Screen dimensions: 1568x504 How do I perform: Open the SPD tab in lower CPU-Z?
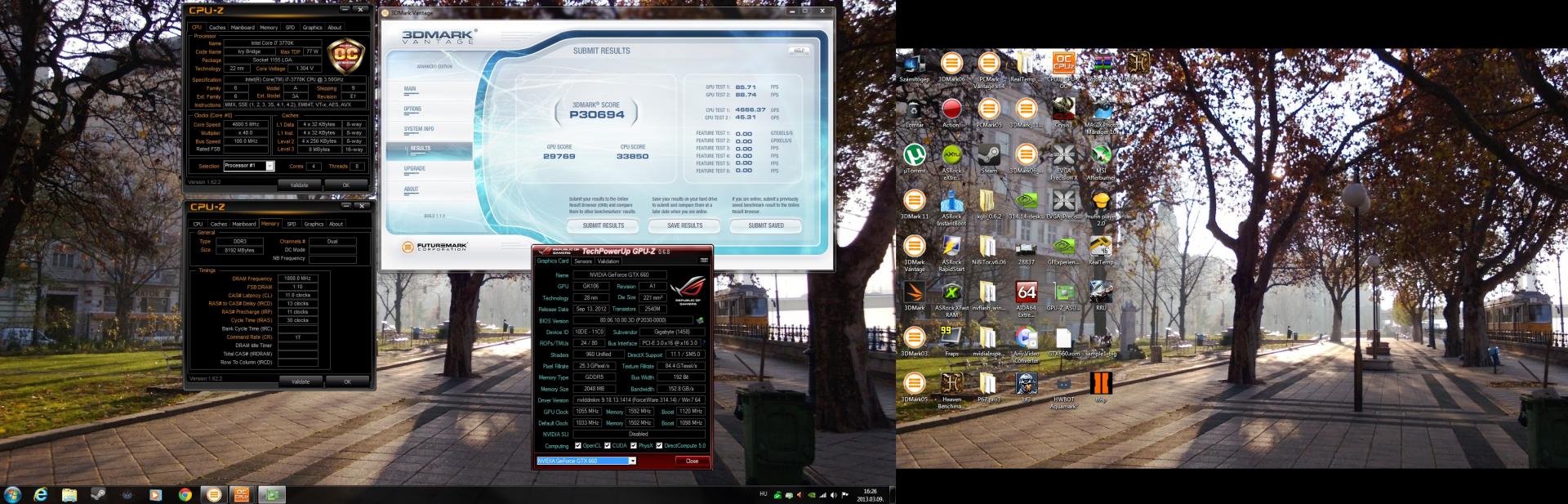[x=292, y=223]
